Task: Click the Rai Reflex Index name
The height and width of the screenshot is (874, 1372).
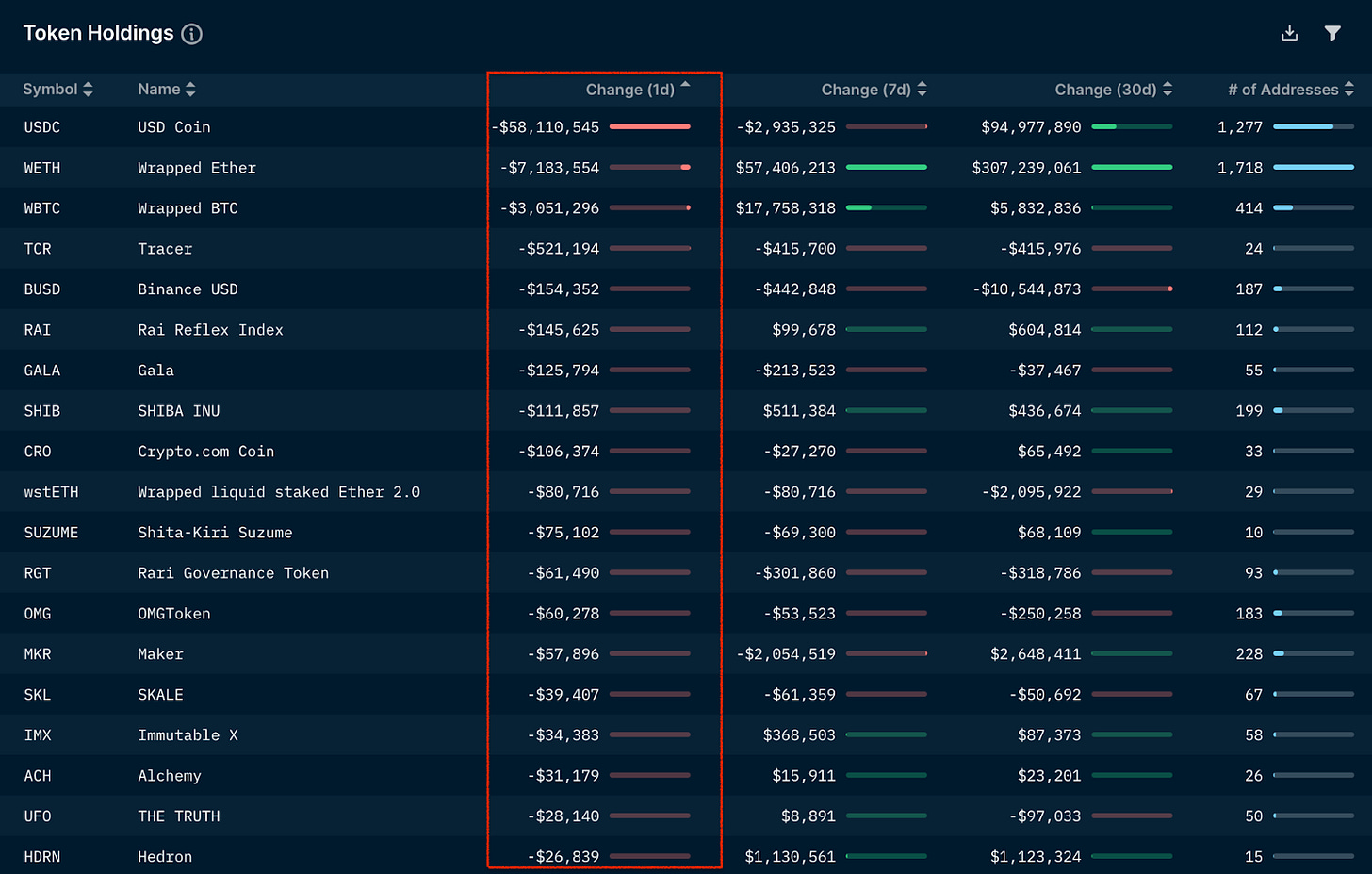Action: click(x=210, y=330)
